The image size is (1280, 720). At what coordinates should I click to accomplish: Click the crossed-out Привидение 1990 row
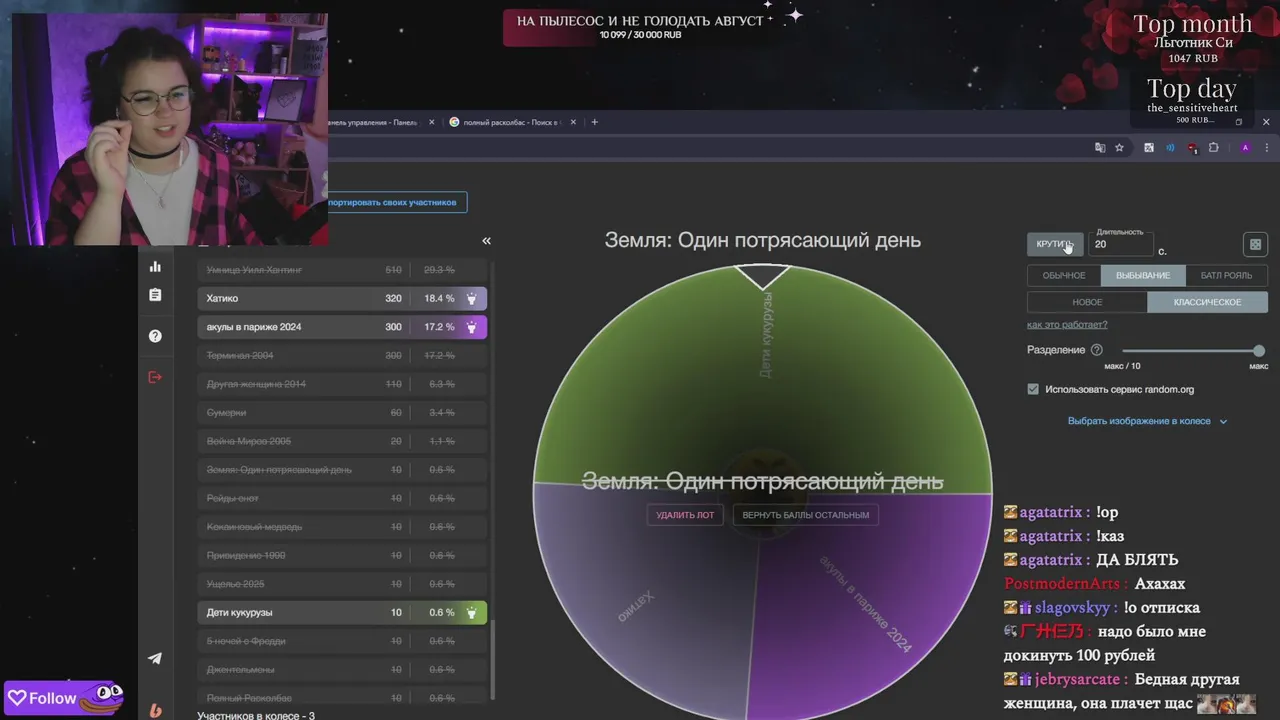[x=342, y=555]
